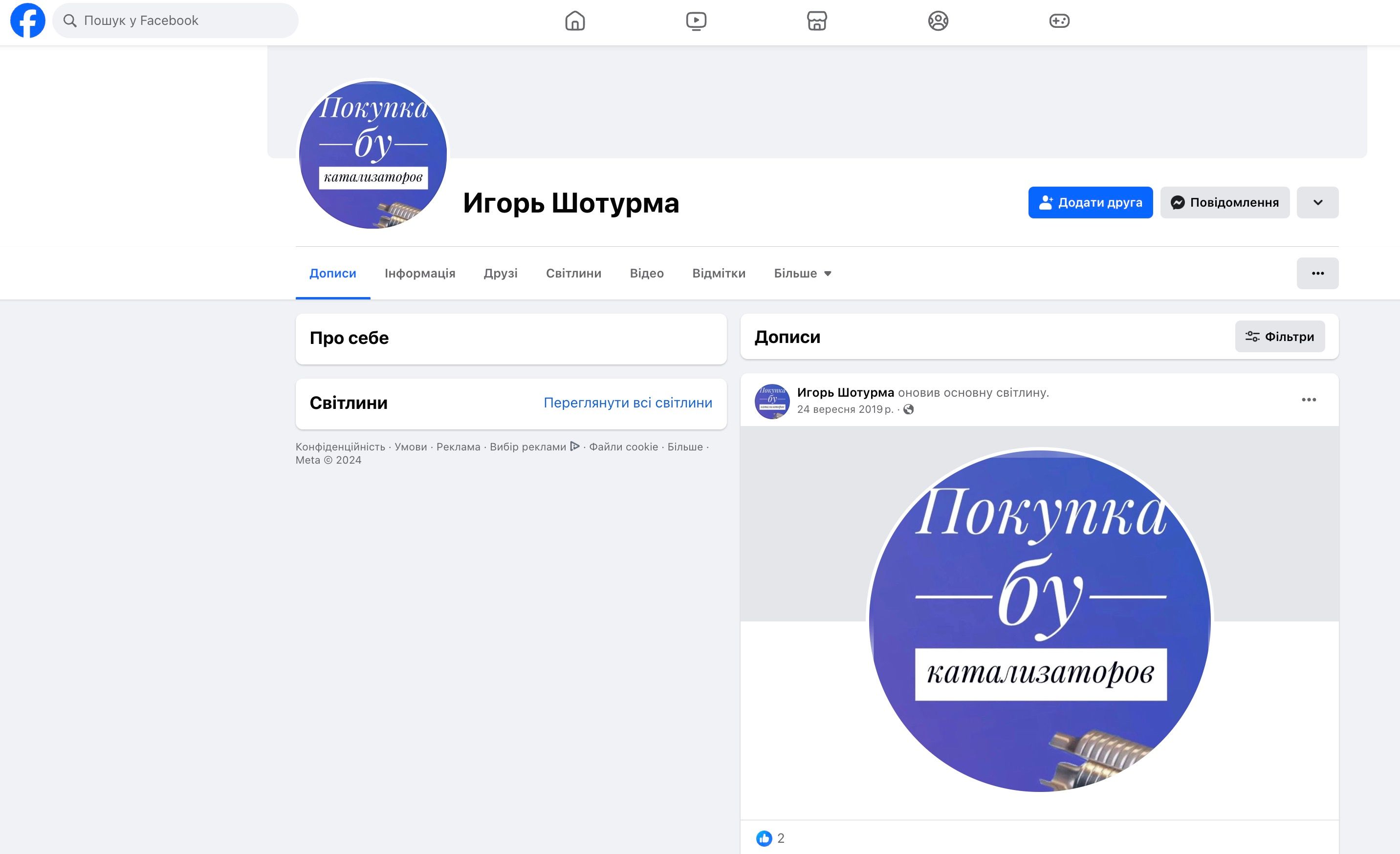Screen dimensions: 1400x854
Task: Switch to the Друзі tab
Action: pos(500,273)
